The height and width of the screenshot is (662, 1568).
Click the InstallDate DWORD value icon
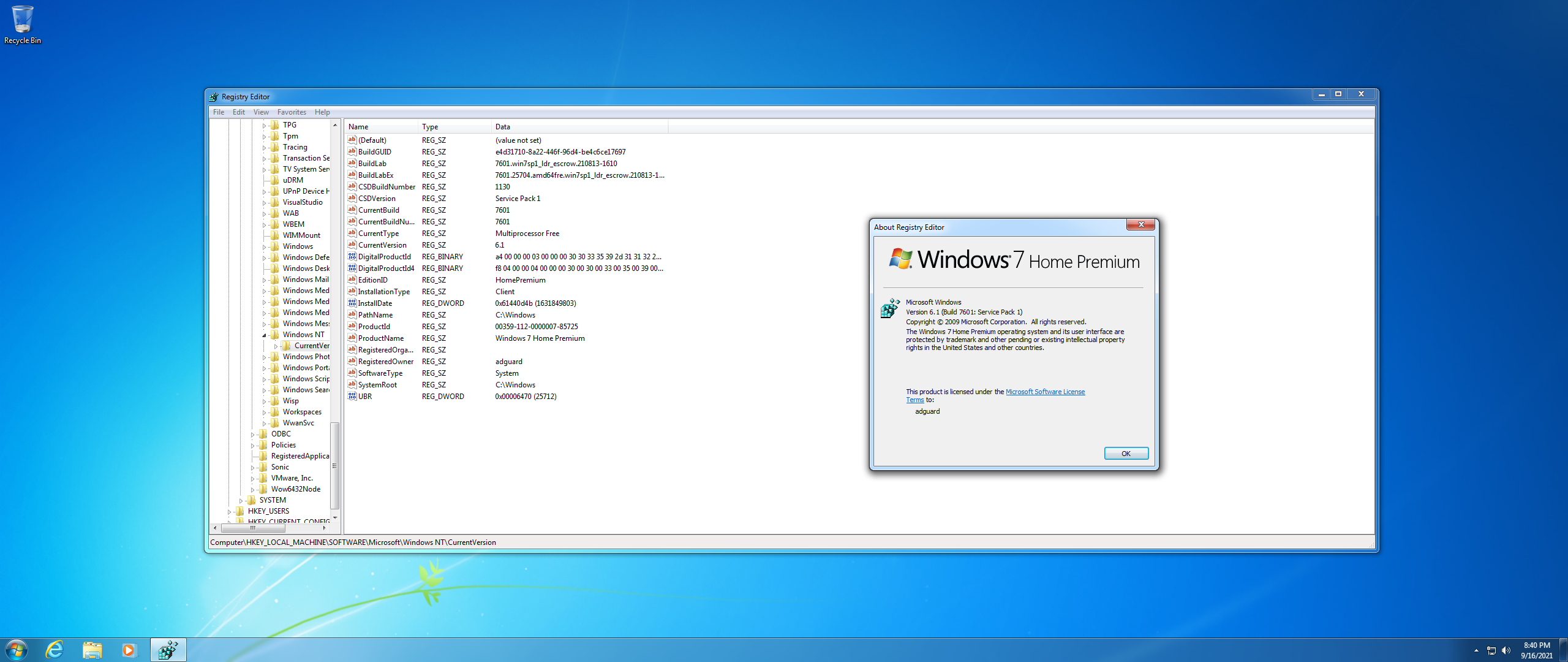point(352,303)
